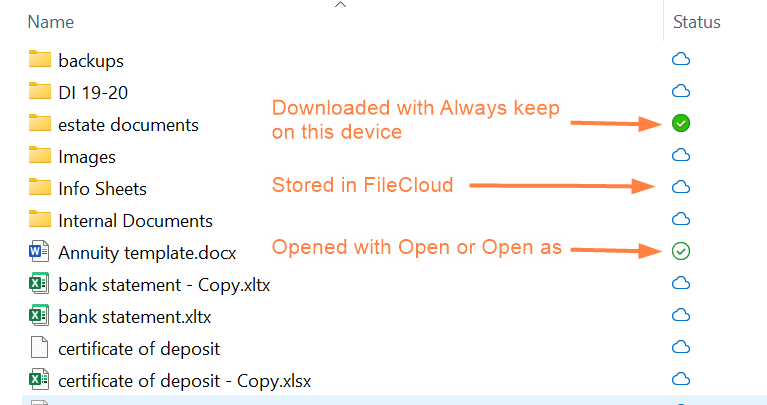Click the DI 19-20 folder icon
Screen dimensions: 767x405
(40, 92)
